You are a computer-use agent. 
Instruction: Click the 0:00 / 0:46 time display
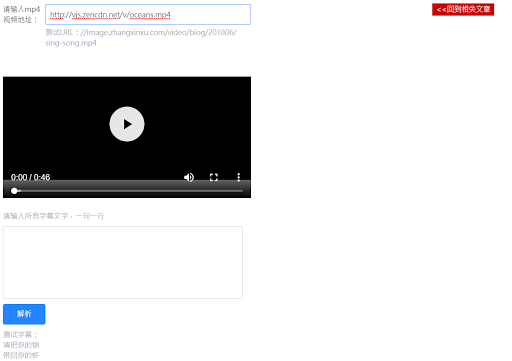(x=30, y=177)
